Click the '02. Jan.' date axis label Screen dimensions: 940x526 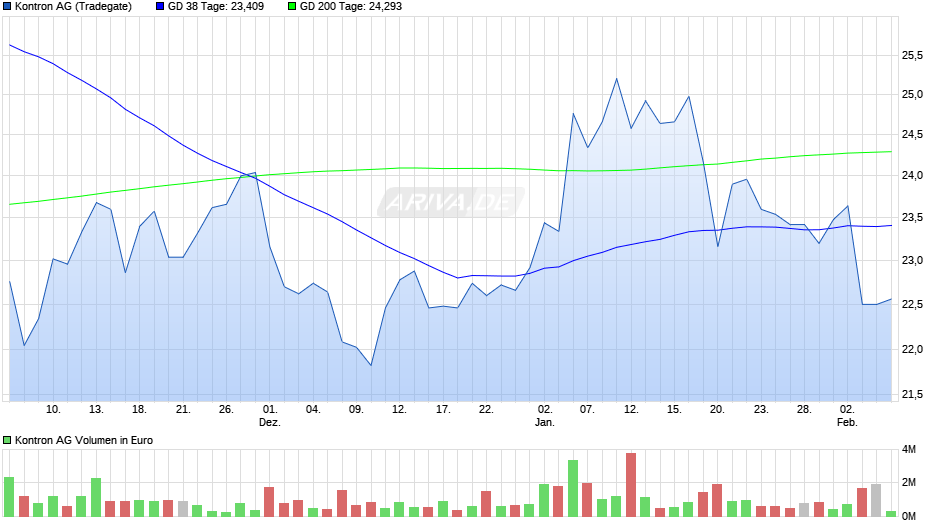[x=544, y=416]
